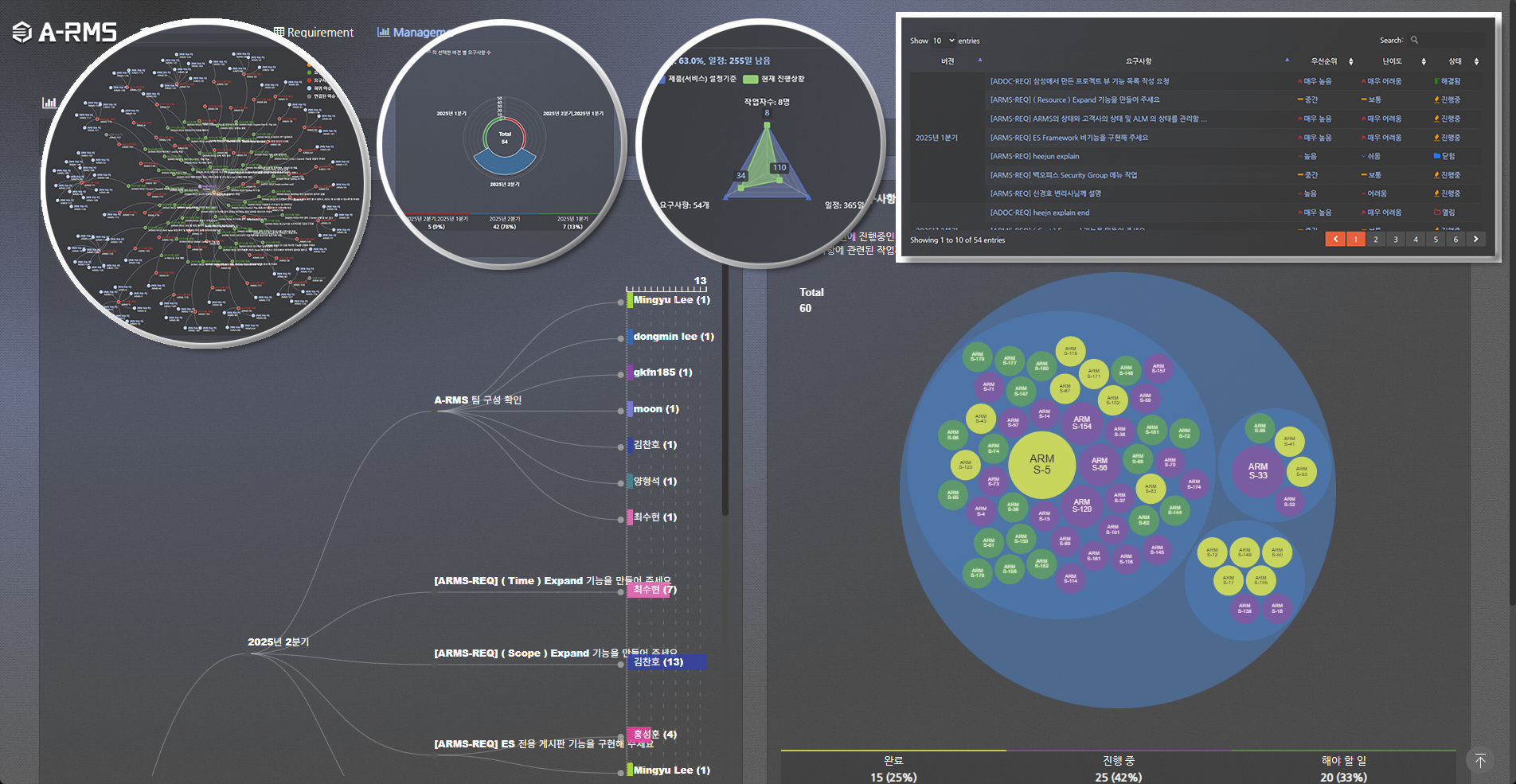The height and width of the screenshot is (784, 1516).
Task: Open the Requirement menu
Action: (314, 33)
